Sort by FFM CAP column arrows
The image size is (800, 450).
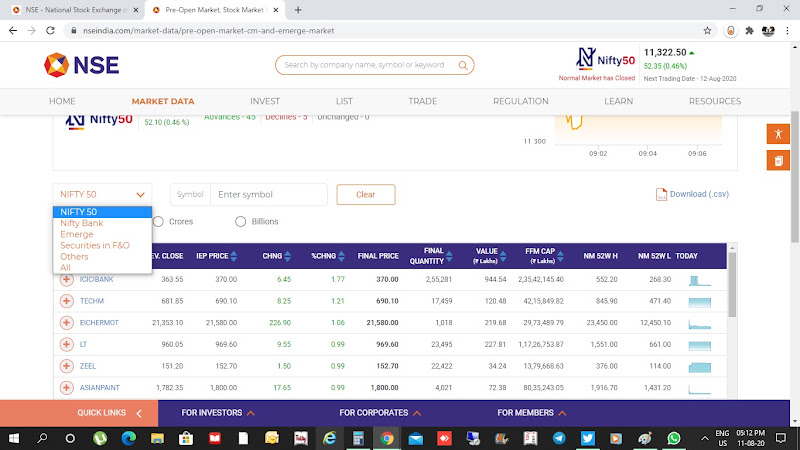(x=560, y=256)
